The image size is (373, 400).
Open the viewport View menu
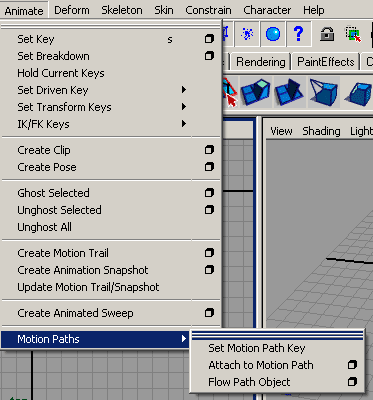[x=281, y=131]
